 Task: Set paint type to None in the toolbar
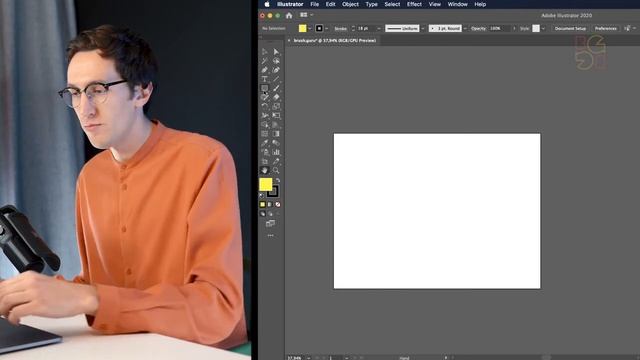[x=278, y=204]
